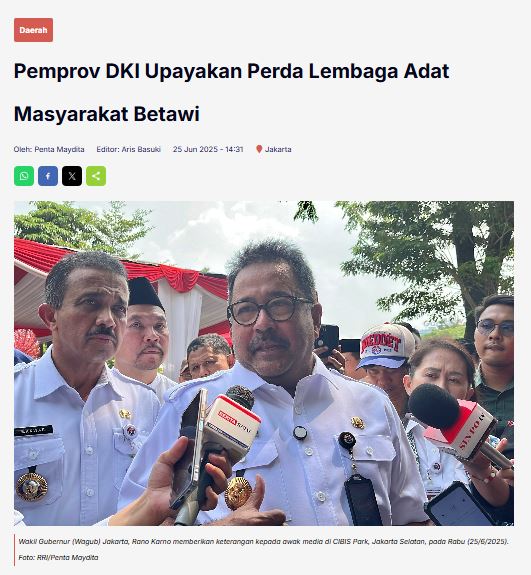Image resolution: width=531 pixels, height=575 pixels.
Task: Click the black peci hat in the photo
Action: 145,293
